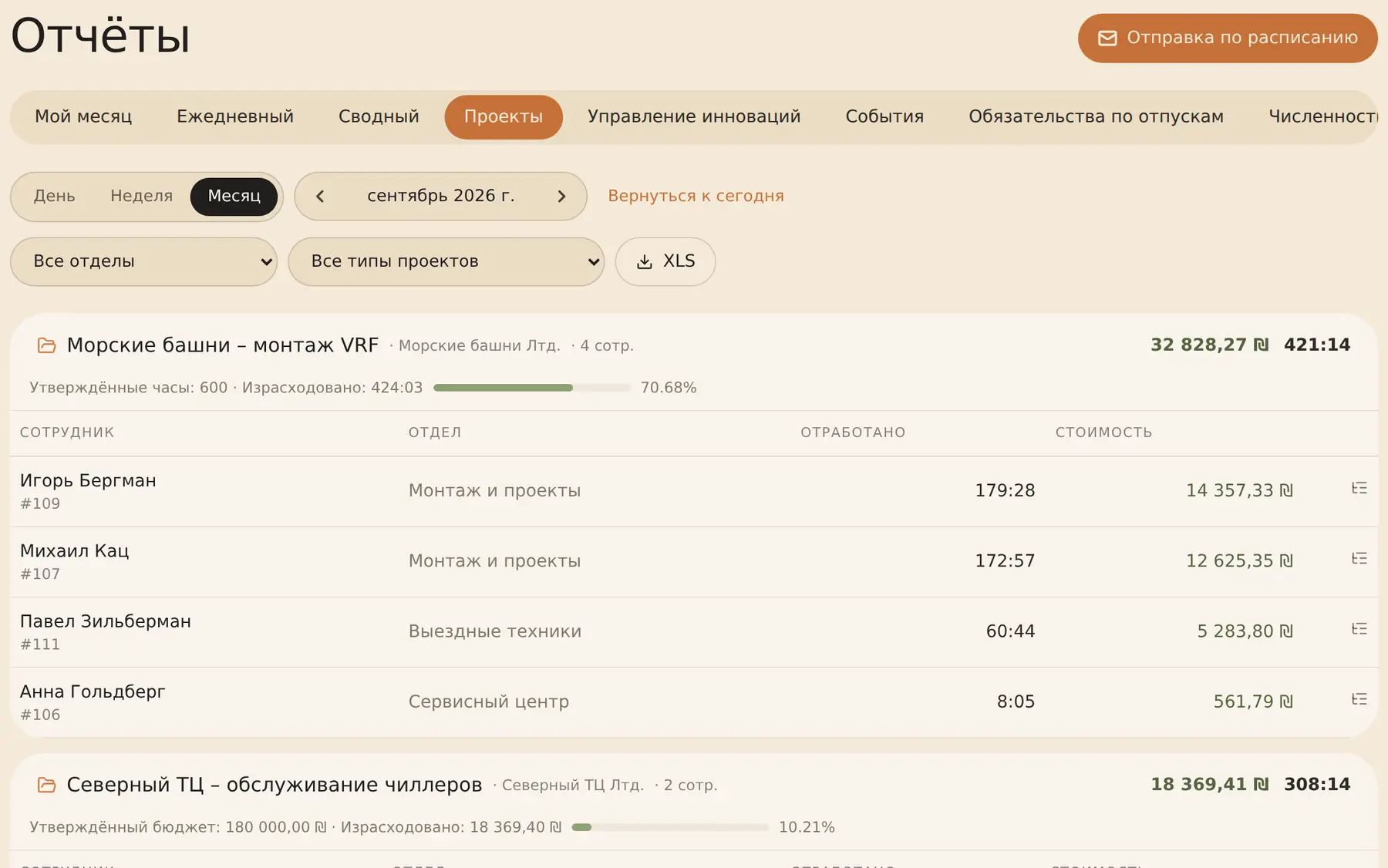Go to next month arrow
This screenshot has width=1388, height=868.
click(x=561, y=197)
